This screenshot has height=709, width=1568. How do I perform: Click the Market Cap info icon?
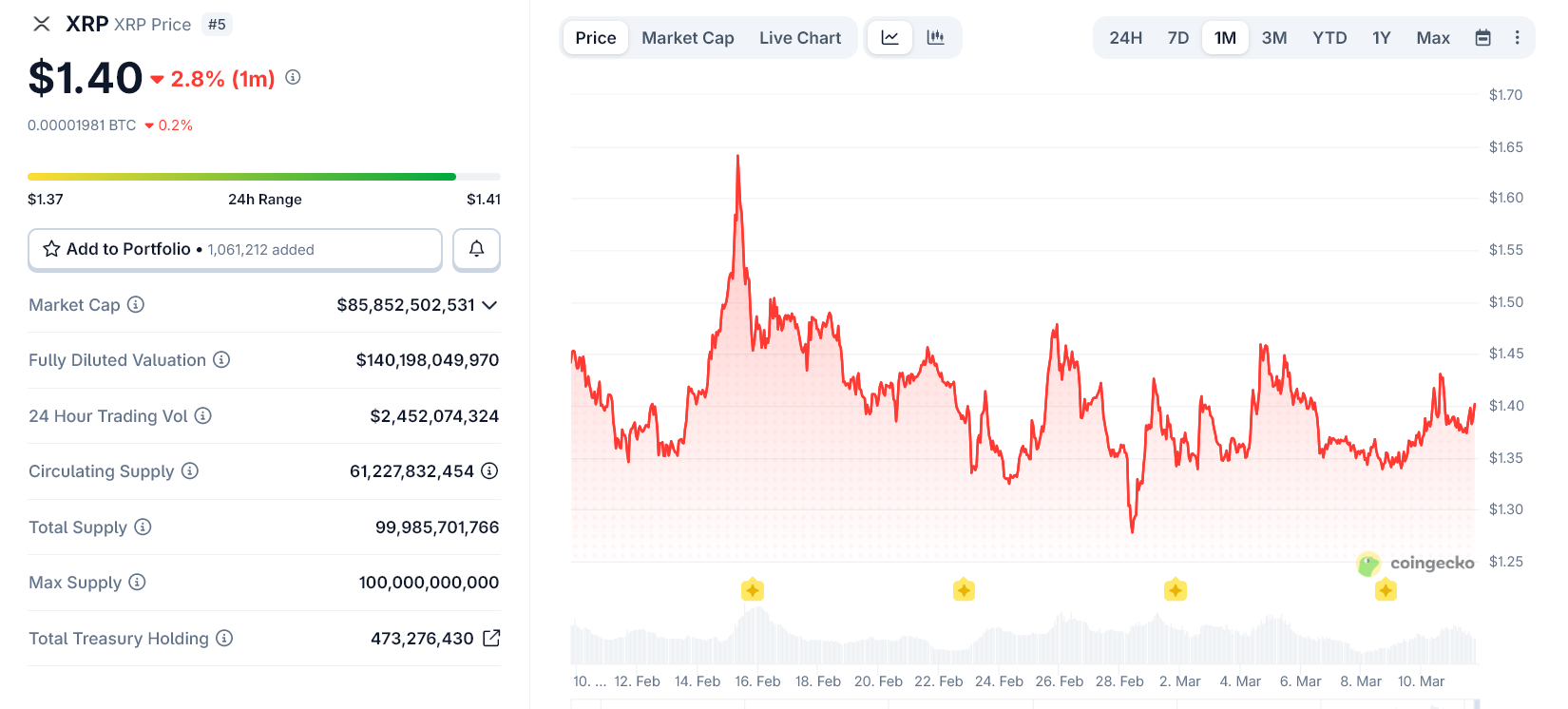136,304
